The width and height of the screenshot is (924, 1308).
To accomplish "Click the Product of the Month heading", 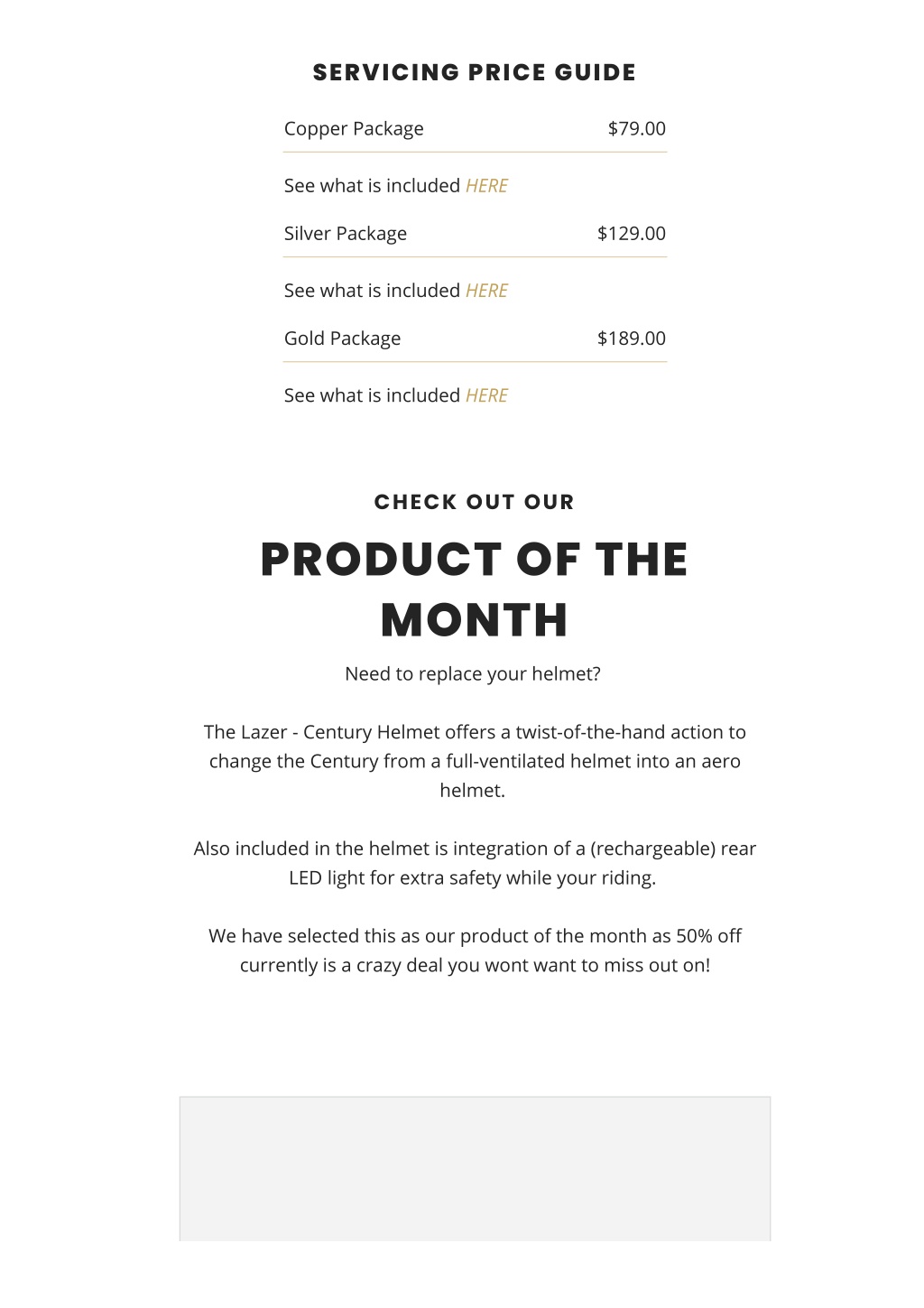I will [x=475, y=589].
